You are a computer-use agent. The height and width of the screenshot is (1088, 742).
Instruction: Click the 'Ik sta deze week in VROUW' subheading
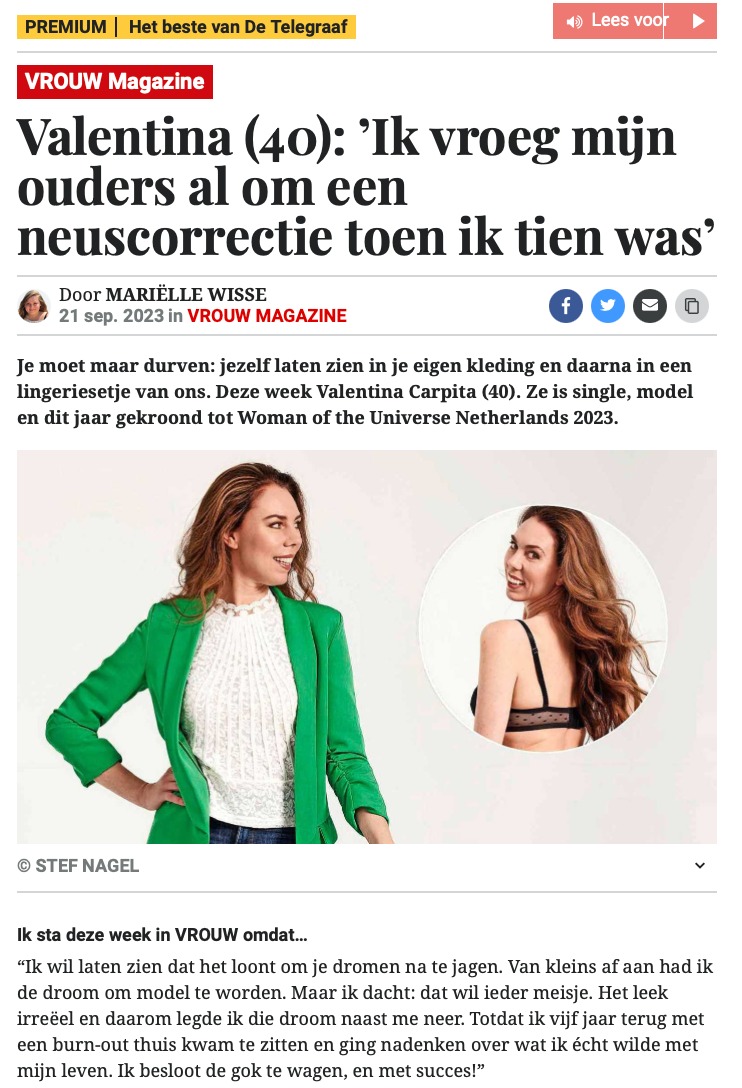click(162, 935)
